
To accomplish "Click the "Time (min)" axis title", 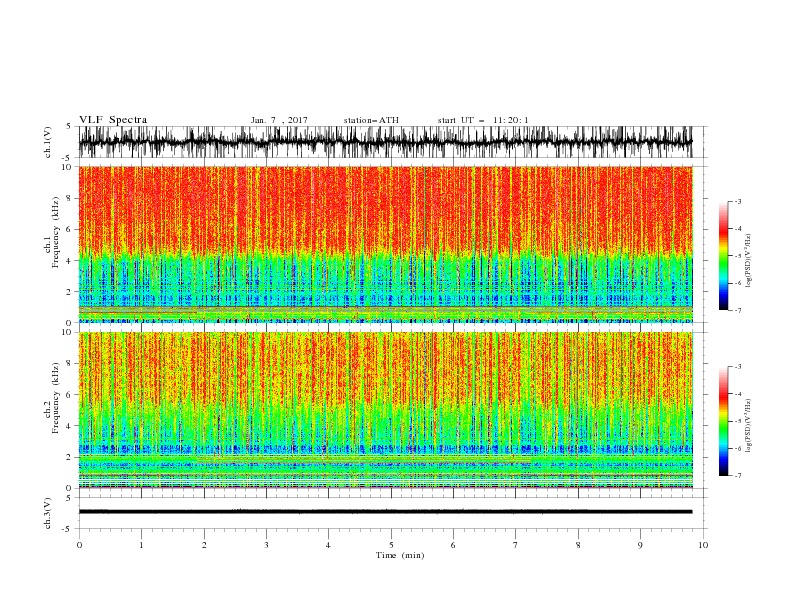I will [400, 555].
